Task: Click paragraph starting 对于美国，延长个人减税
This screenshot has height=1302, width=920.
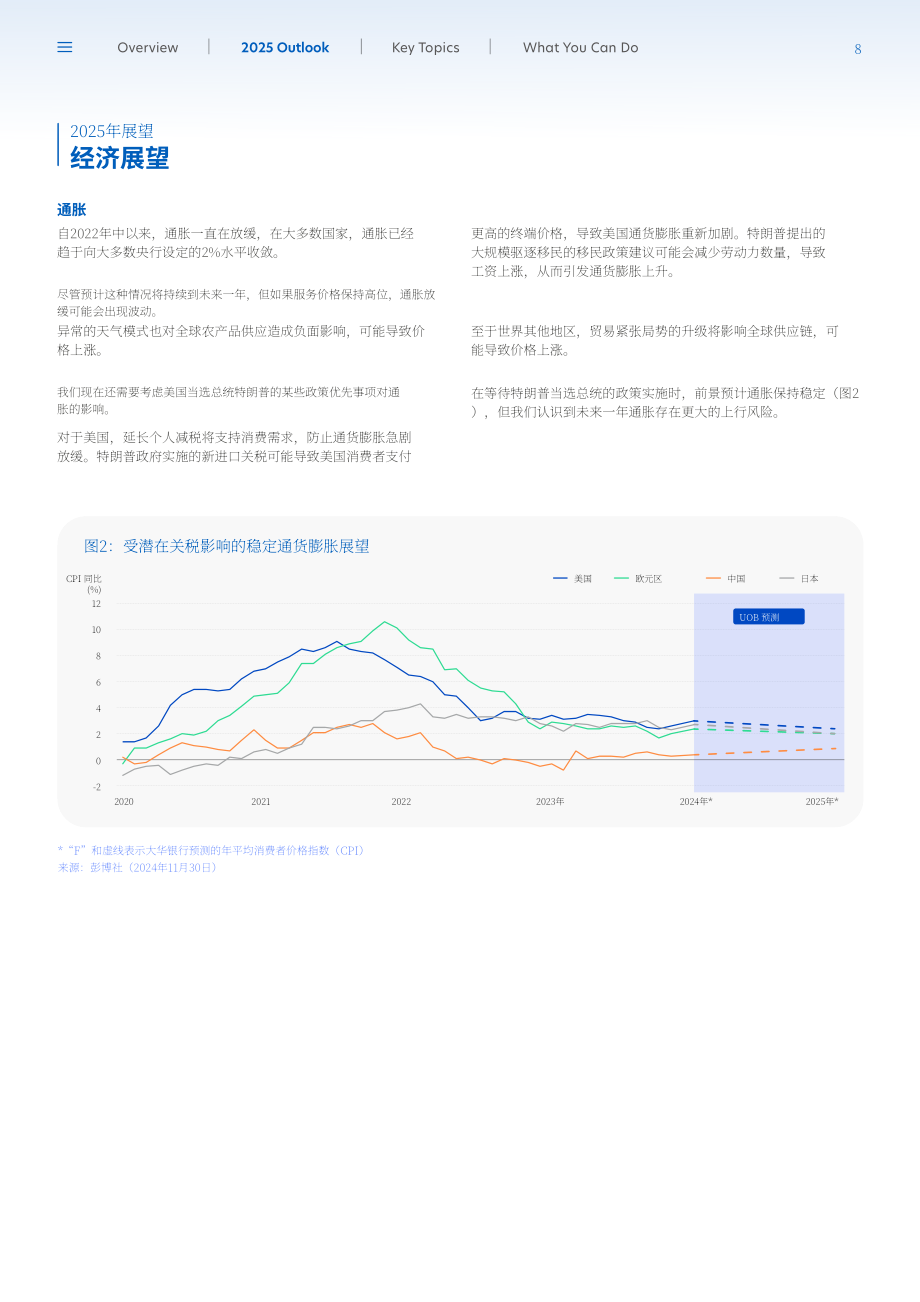Action: click(x=235, y=447)
